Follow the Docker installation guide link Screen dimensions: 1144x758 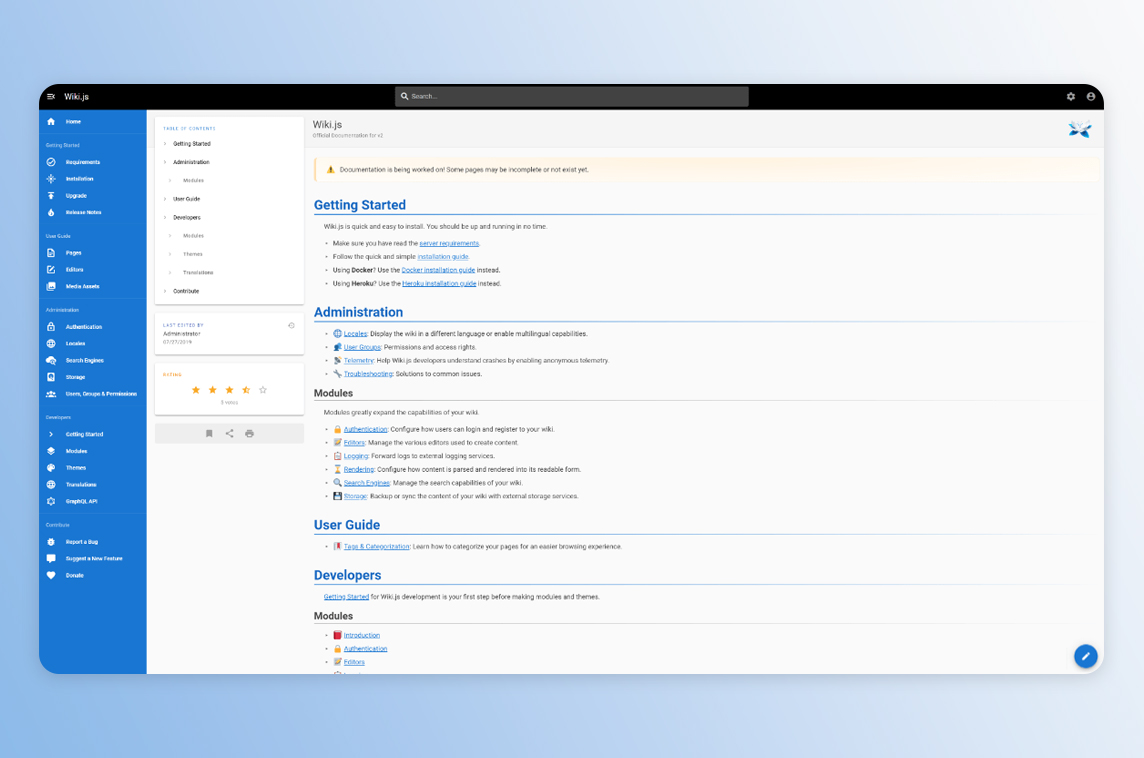click(x=438, y=270)
